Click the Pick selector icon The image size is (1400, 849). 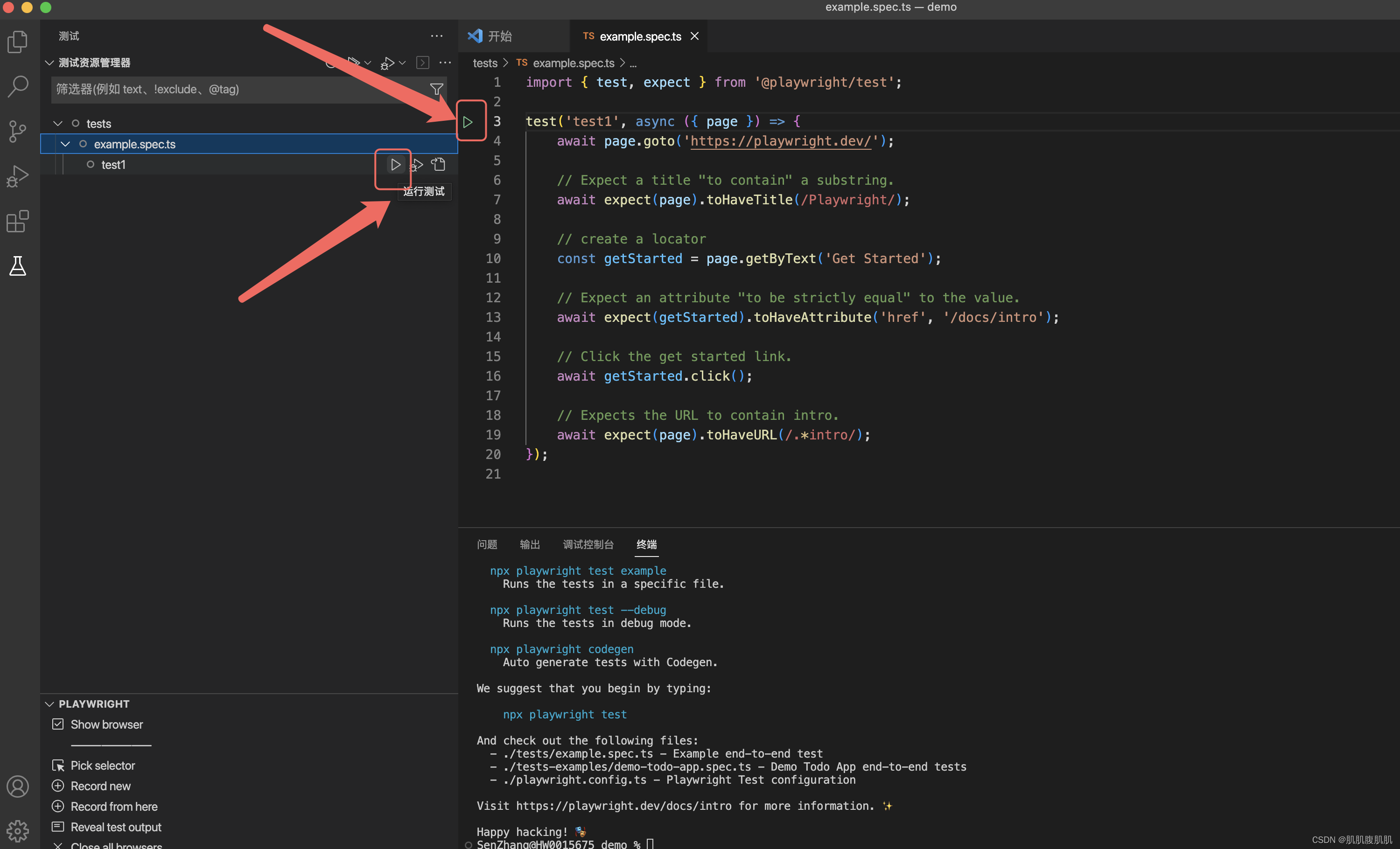pyautogui.click(x=58, y=765)
